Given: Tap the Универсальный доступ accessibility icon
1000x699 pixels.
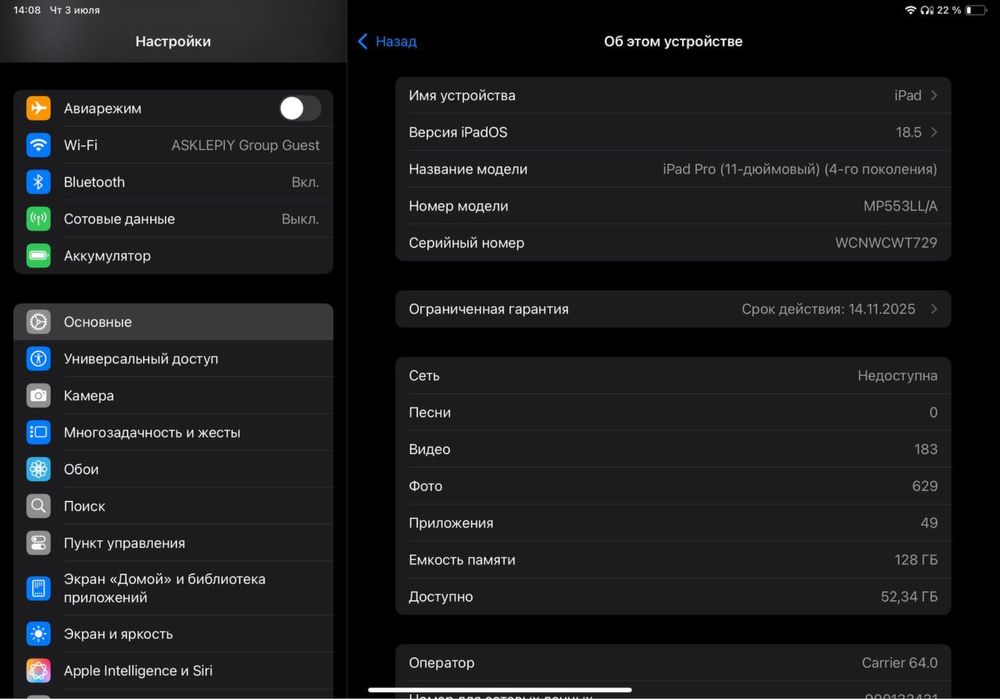Looking at the screenshot, I should pyautogui.click(x=38, y=359).
